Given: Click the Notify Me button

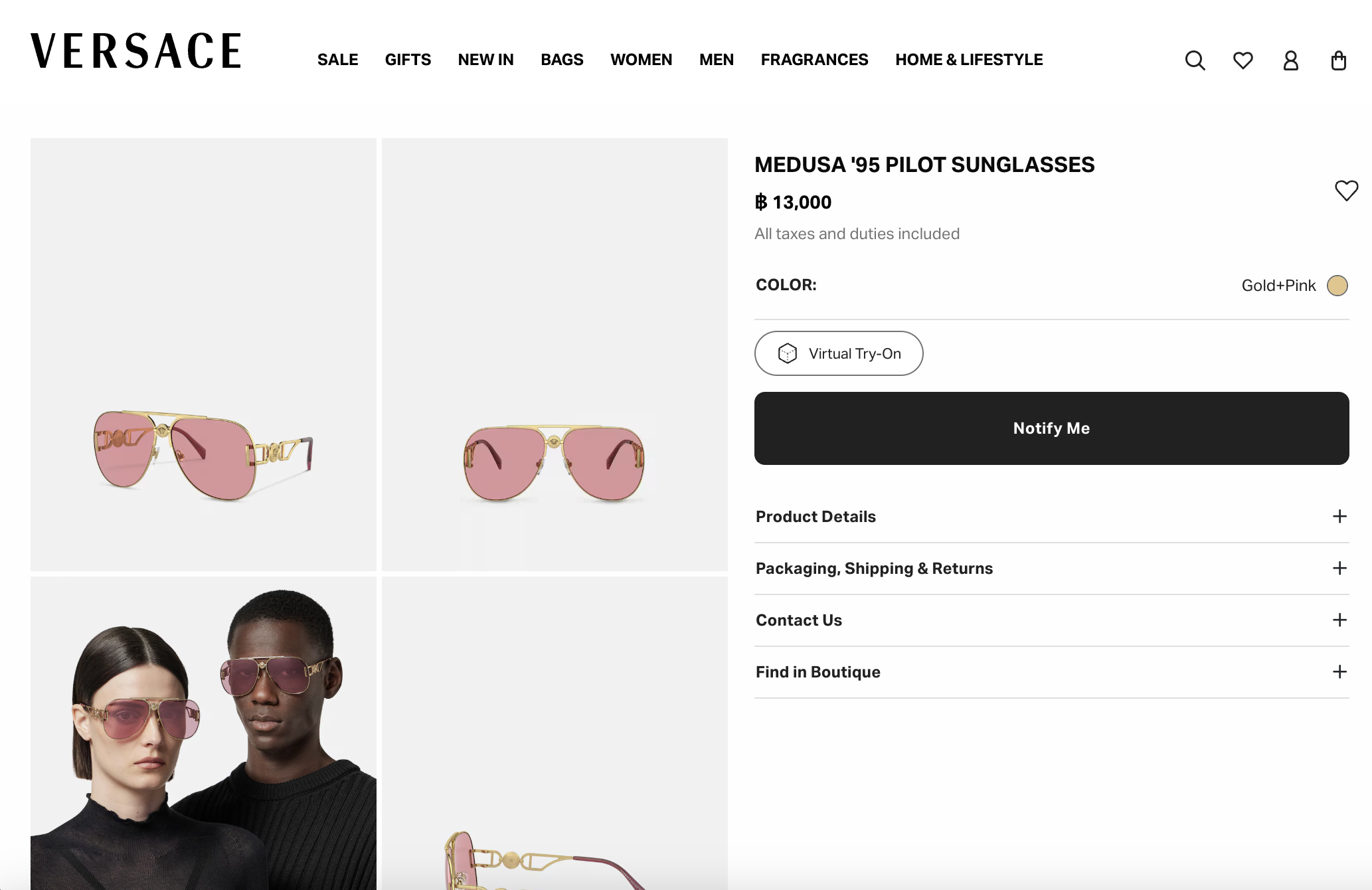Looking at the screenshot, I should pyautogui.click(x=1051, y=428).
